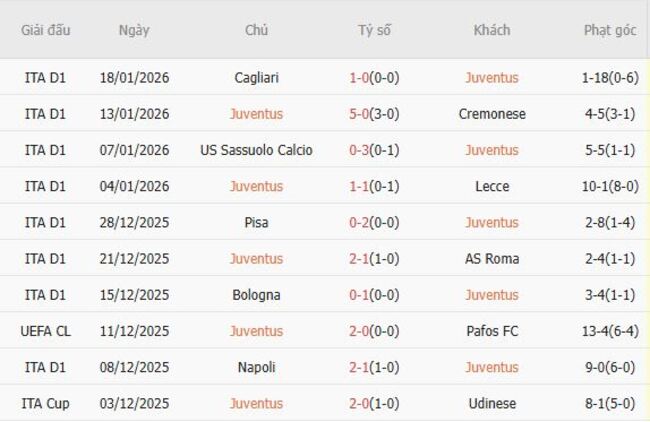Image resolution: width=650 pixels, height=422 pixels.
Task: Select the Bologna team name
Action: pyautogui.click(x=256, y=295)
